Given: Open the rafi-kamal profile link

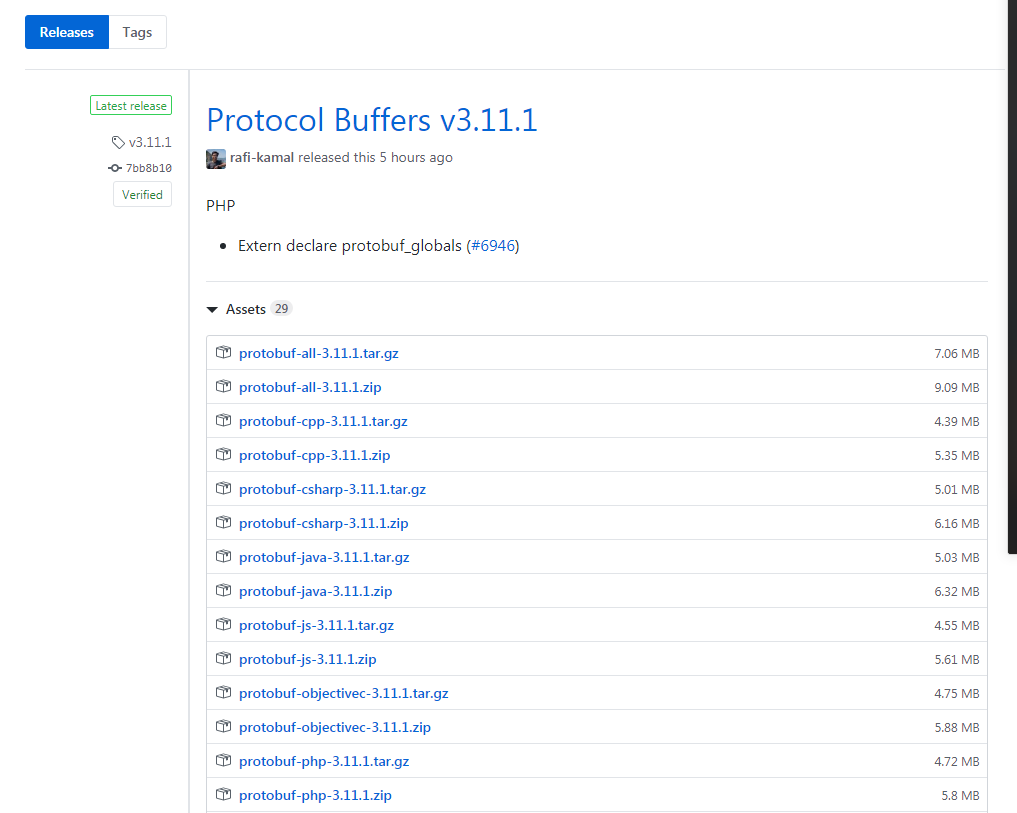Looking at the screenshot, I should click(262, 158).
